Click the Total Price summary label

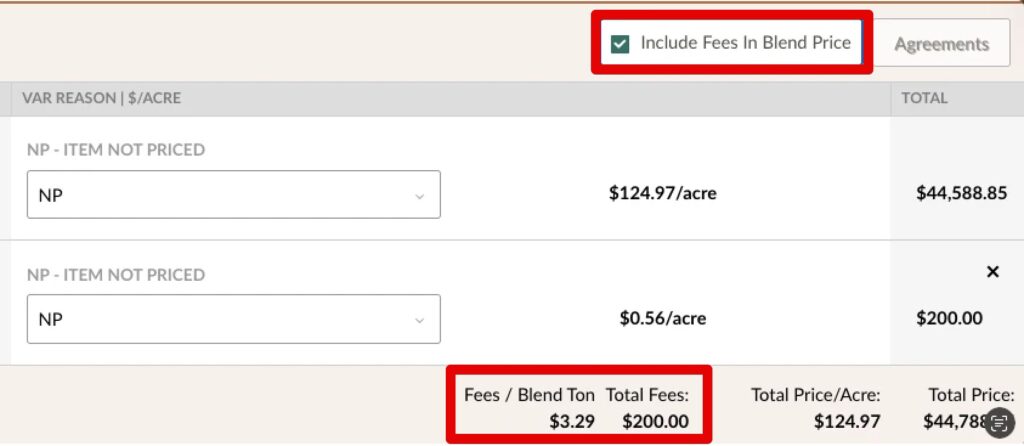[971, 395]
